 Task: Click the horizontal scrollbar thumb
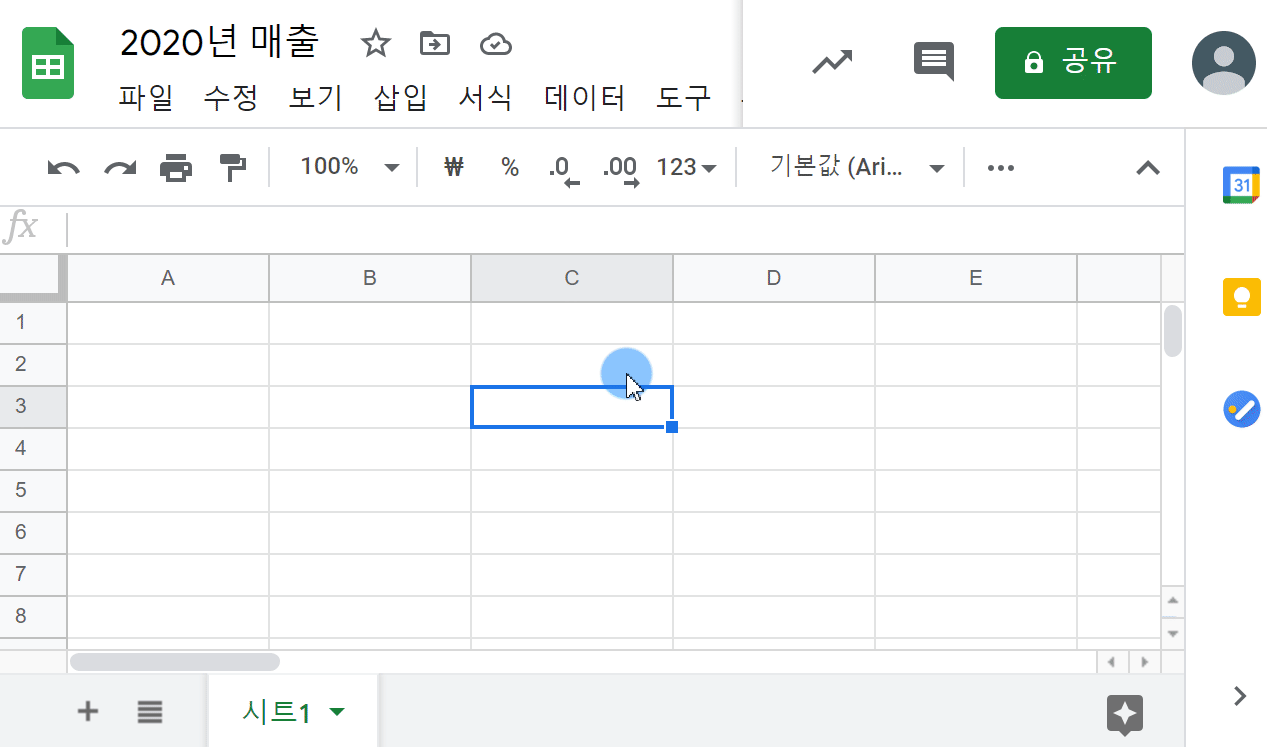(175, 661)
